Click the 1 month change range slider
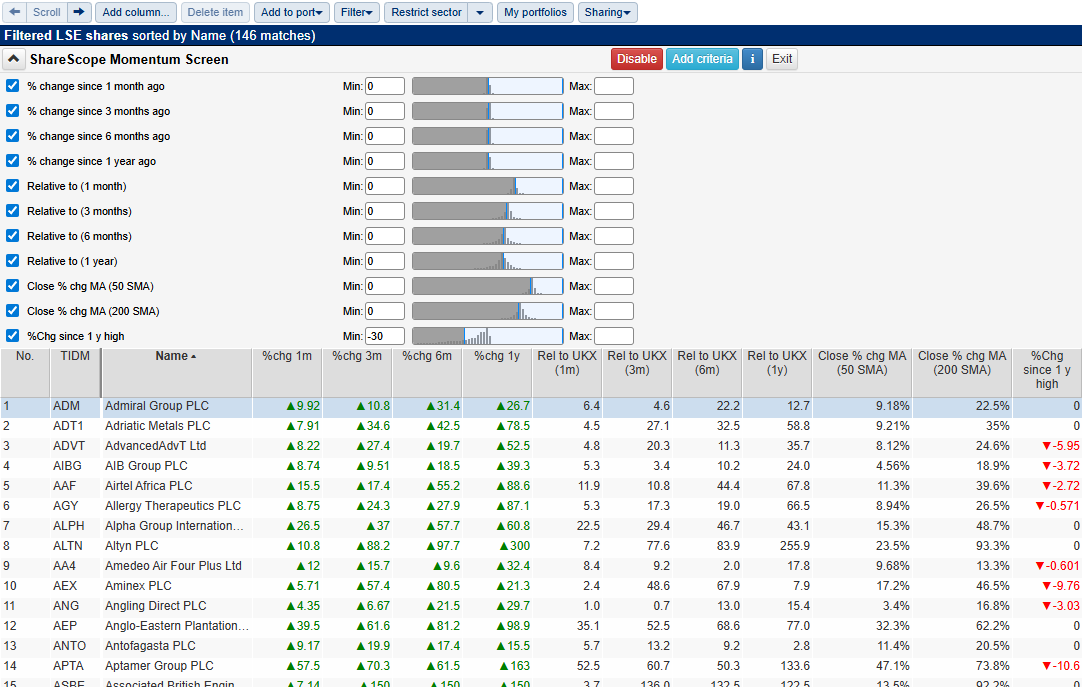The image size is (1082, 687). (488, 86)
